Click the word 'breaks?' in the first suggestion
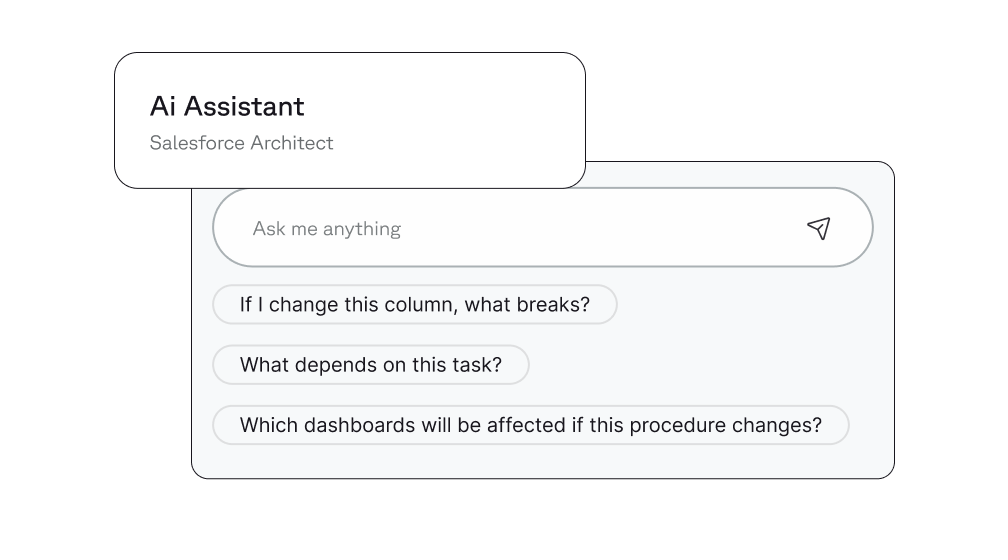 [553, 305]
